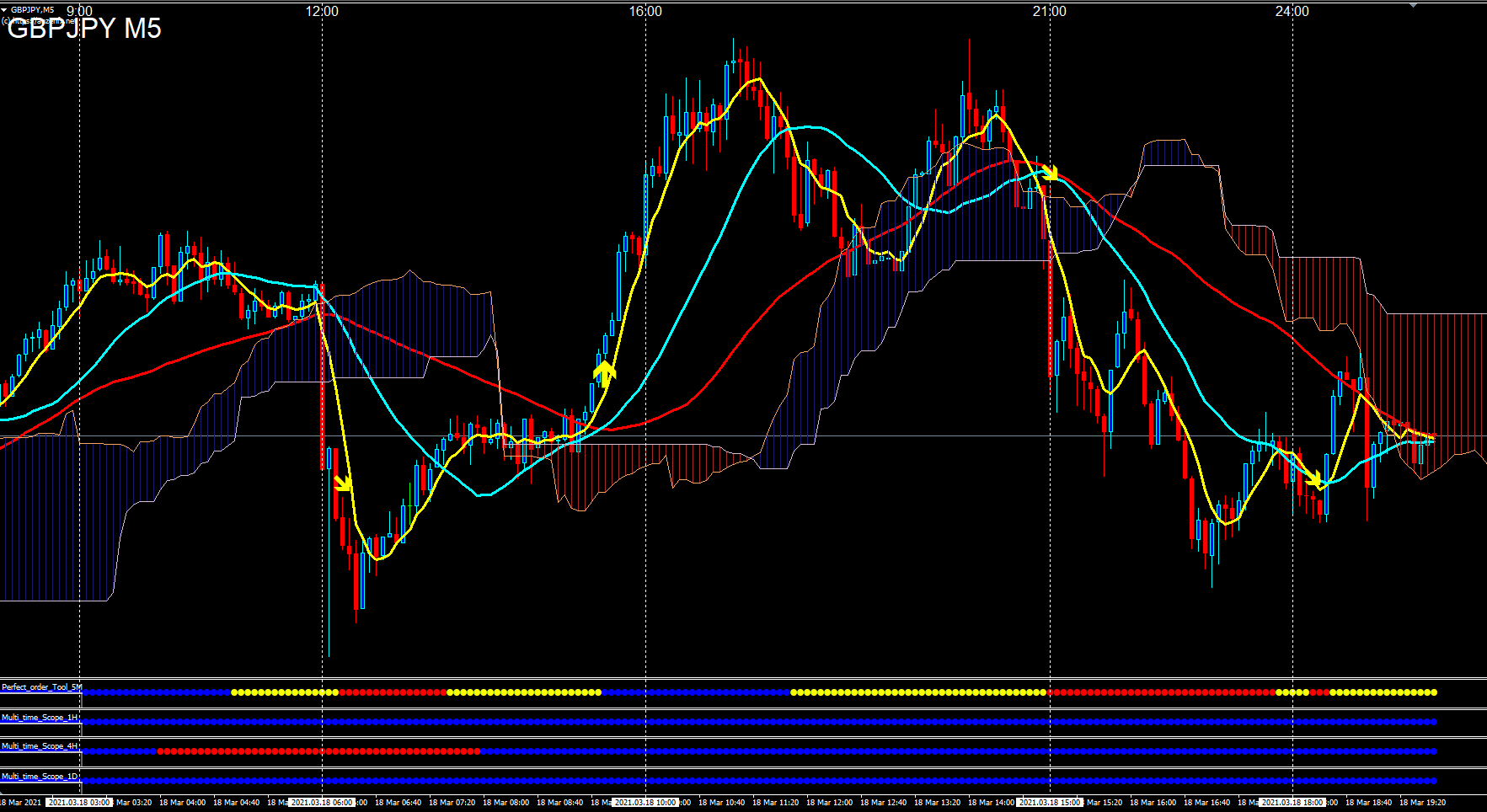
Task: Click 18 Mar 06:40 on the time axis
Action: pyautogui.click(x=398, y=803)
